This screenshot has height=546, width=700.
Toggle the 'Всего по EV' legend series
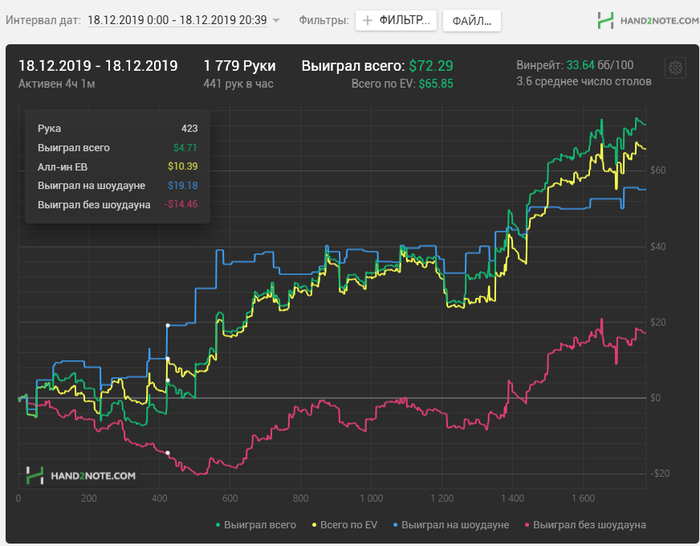pyautogui.click(x=345, y=525)
